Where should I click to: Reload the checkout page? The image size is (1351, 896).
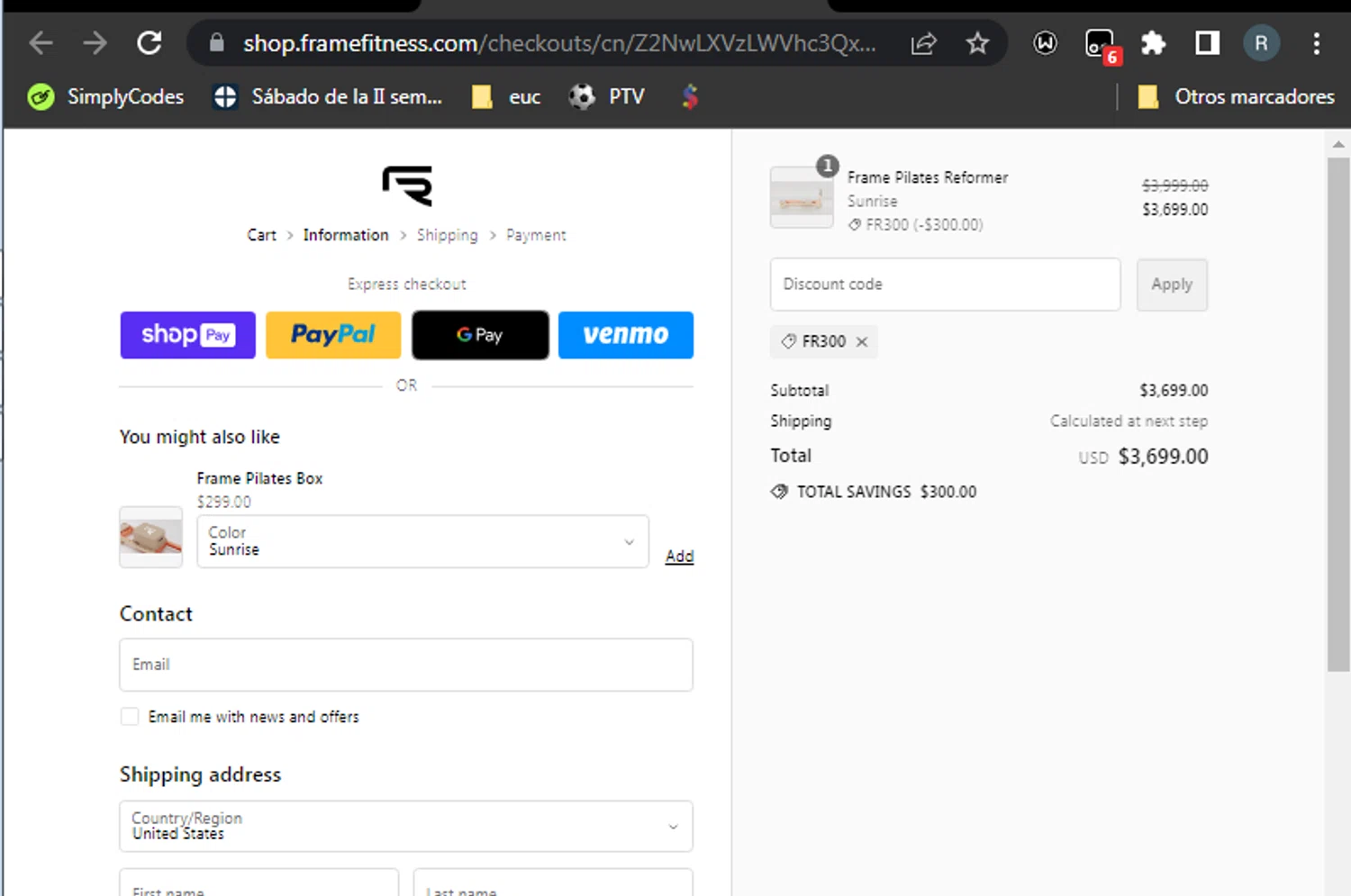[x=150, y=42]
